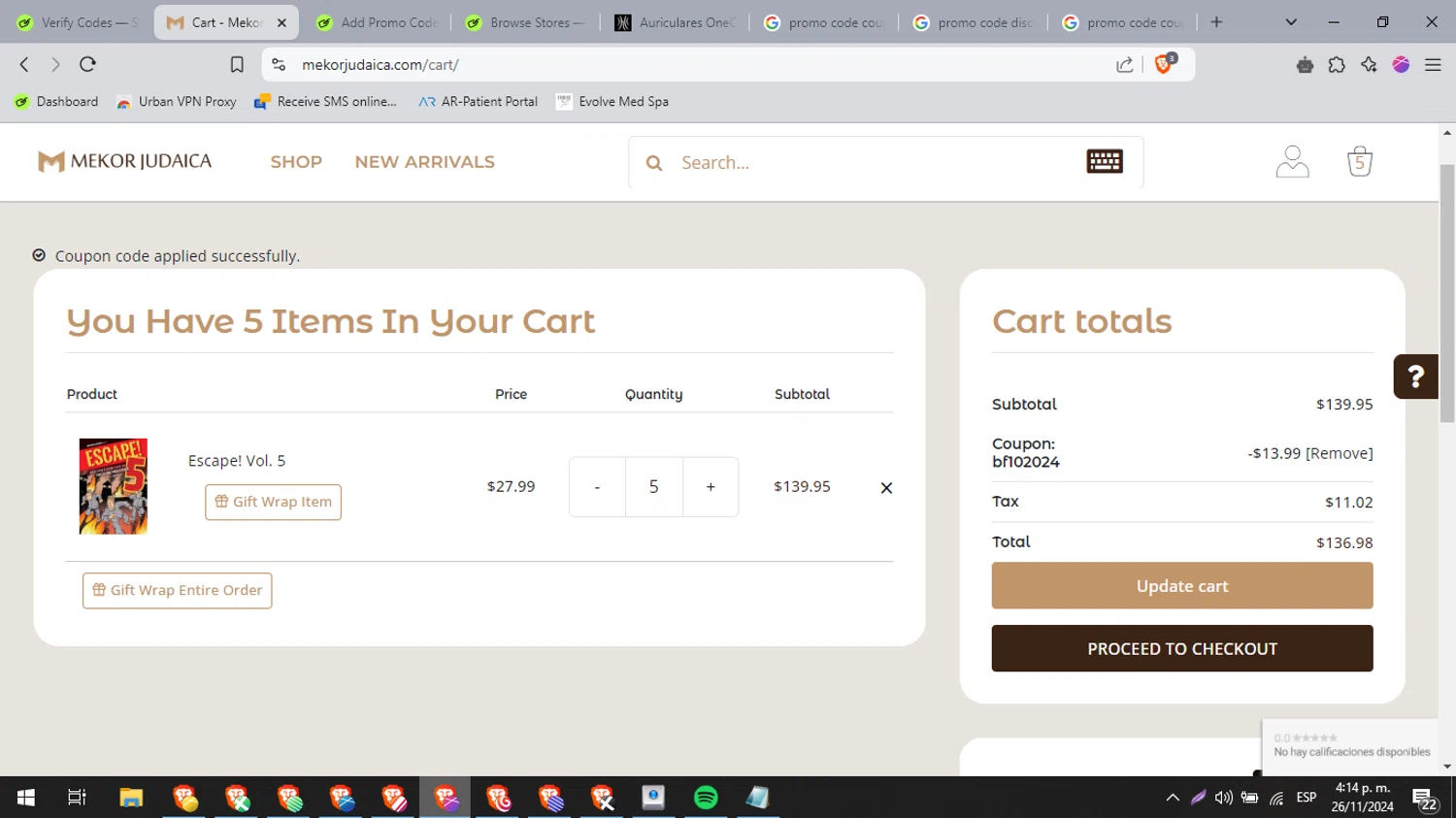View site information icon in address bar
1456x818 pixels.
[279, 64]
